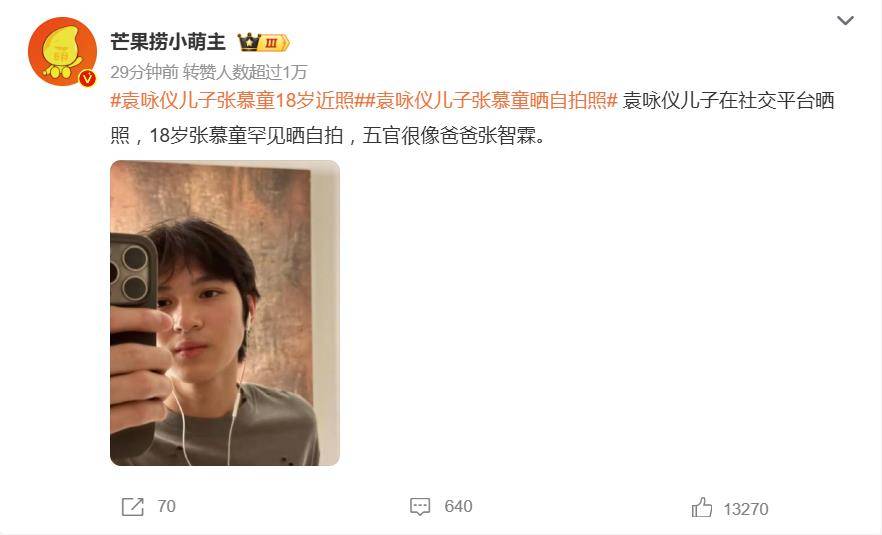Open the post options chevron menu

point(845,21)
